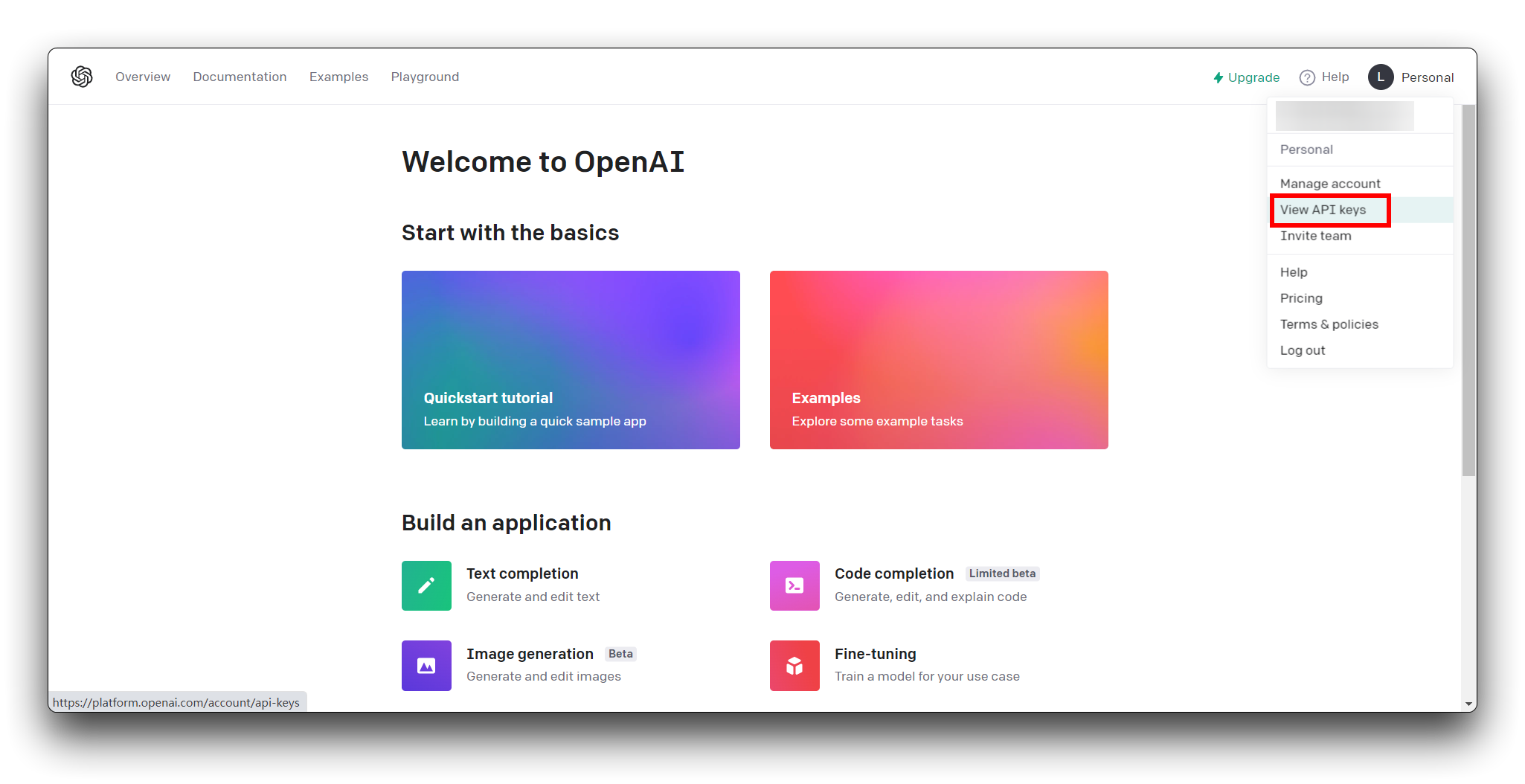Open Pricing from the account menu
The width and height of the screenshot is (1525, 784).
1360,298
